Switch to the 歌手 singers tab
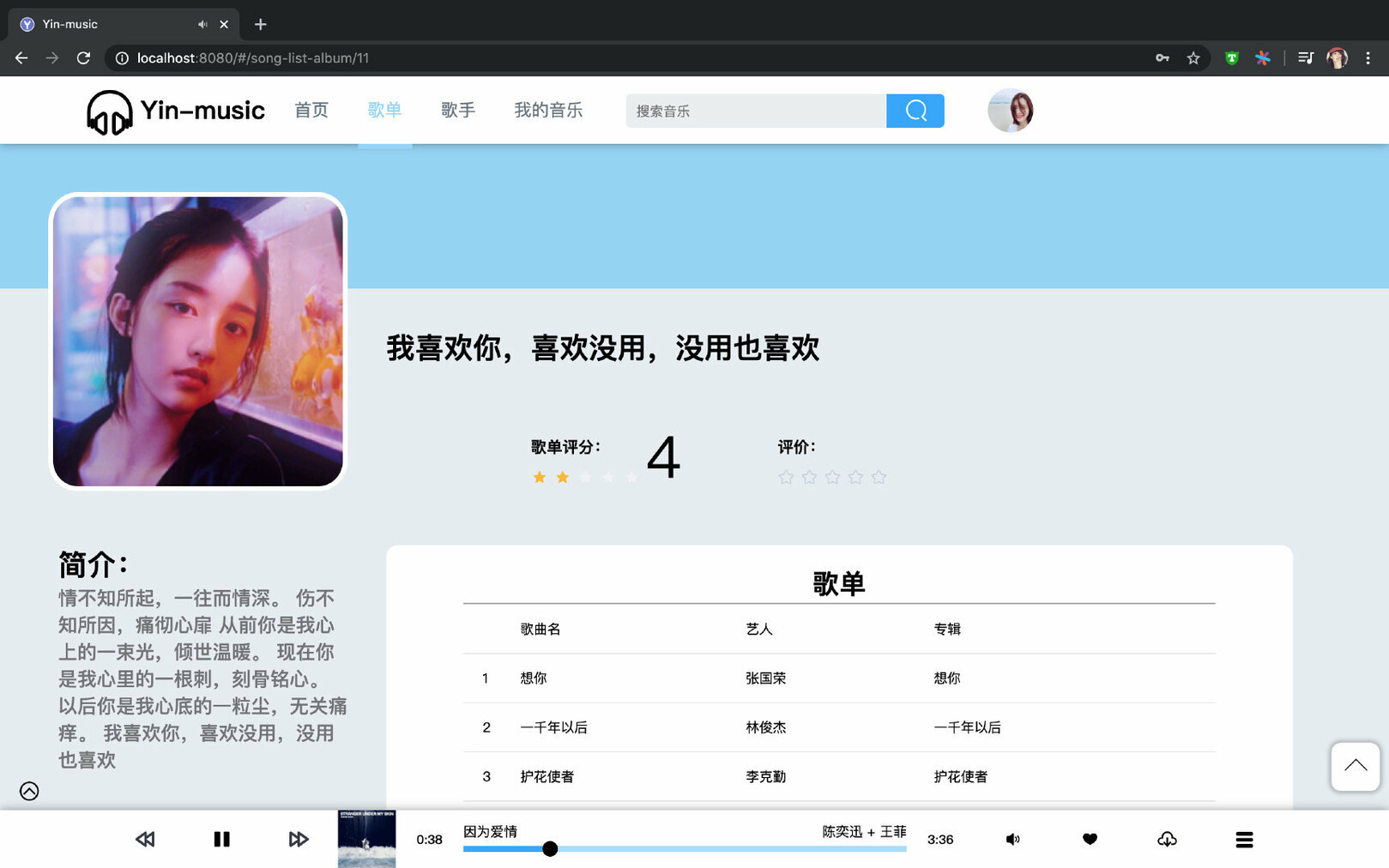Viewport: 1389px width, 868px height. [x=457, y=110]
